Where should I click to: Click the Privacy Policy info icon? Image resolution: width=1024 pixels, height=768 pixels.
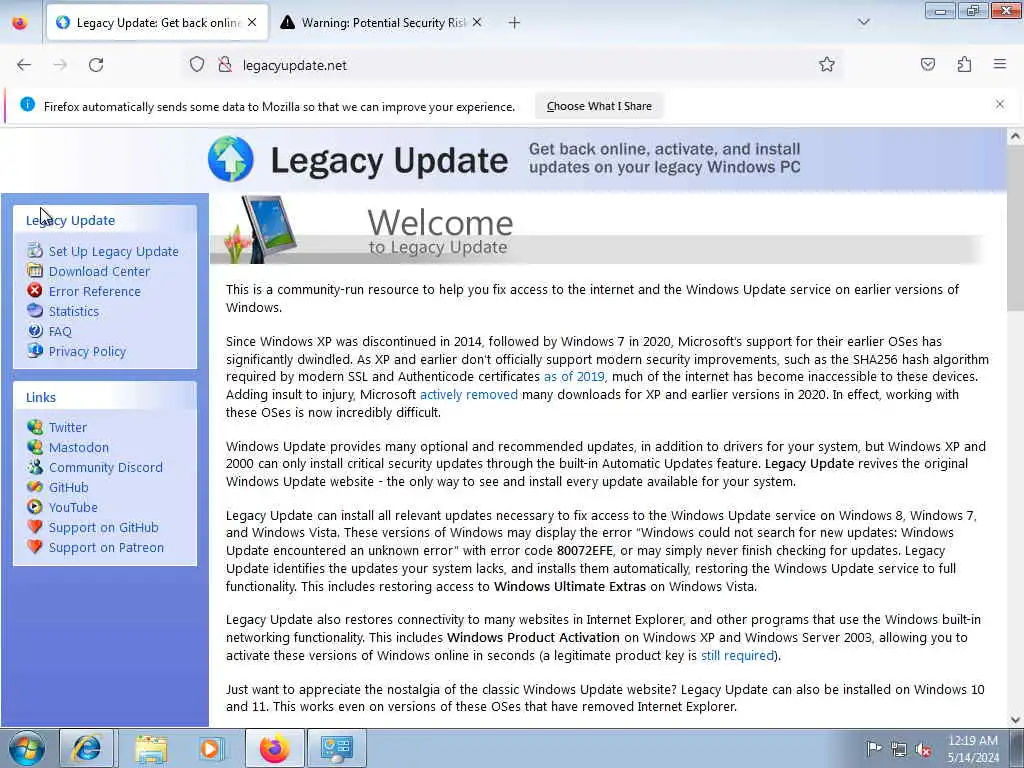(35, 351)
